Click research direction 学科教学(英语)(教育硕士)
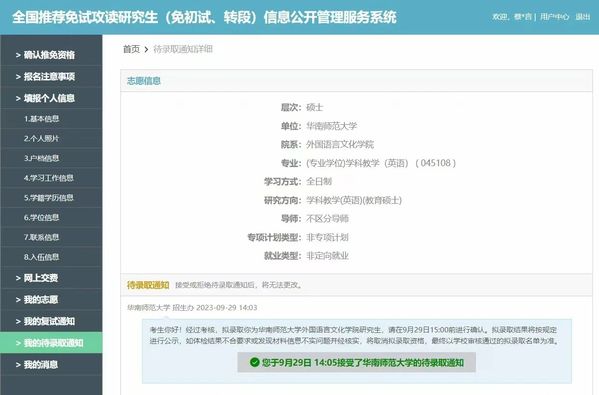Screen dimensions: 599x395 pyautogui.click(x=354, y=201)
